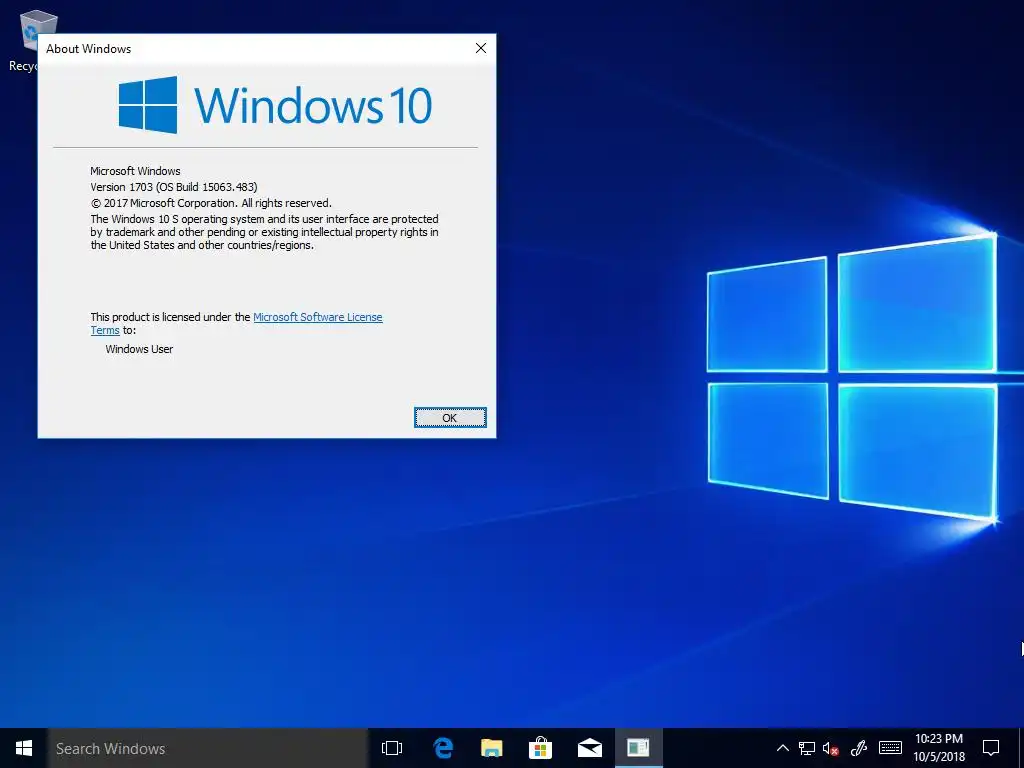Open the Action Center notifications icon
1024x768 pixels.
coord(991,748)
